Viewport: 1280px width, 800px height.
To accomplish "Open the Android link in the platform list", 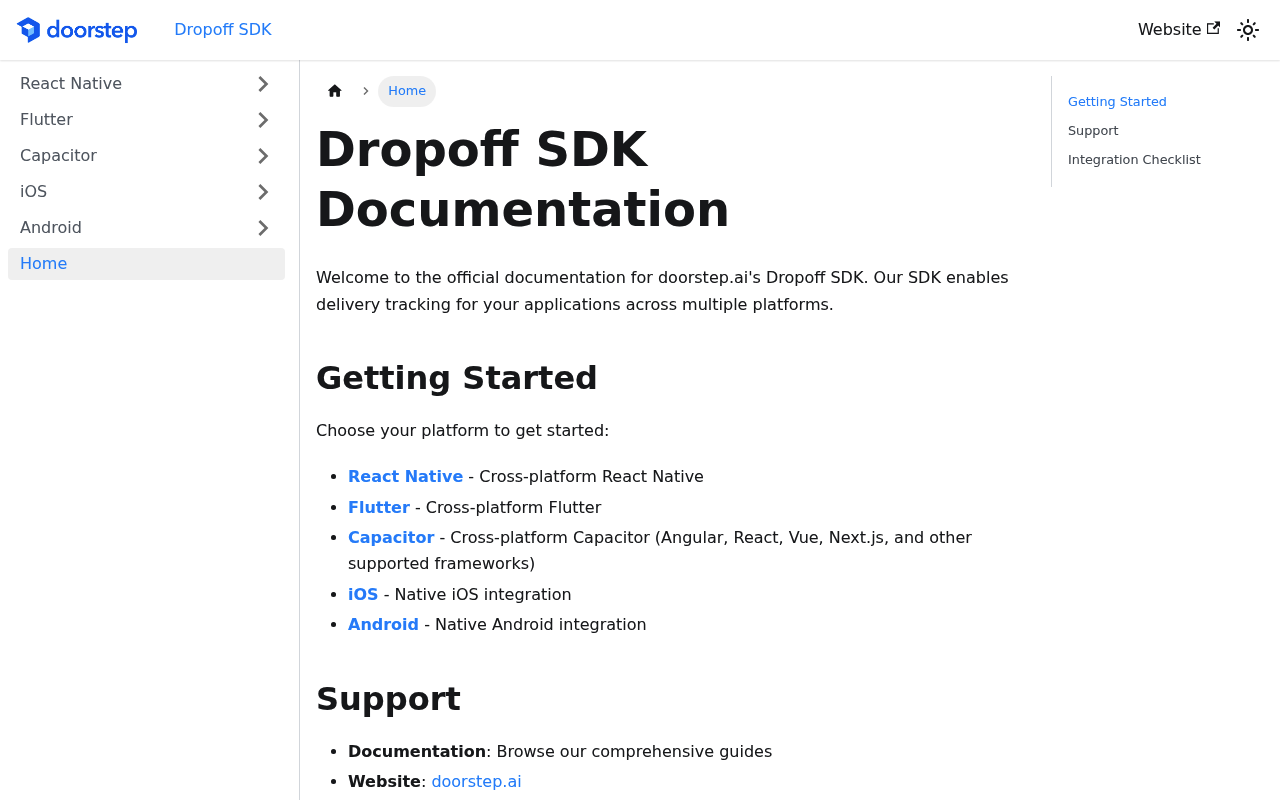I will pyautogui.click(x=383, y=625).
